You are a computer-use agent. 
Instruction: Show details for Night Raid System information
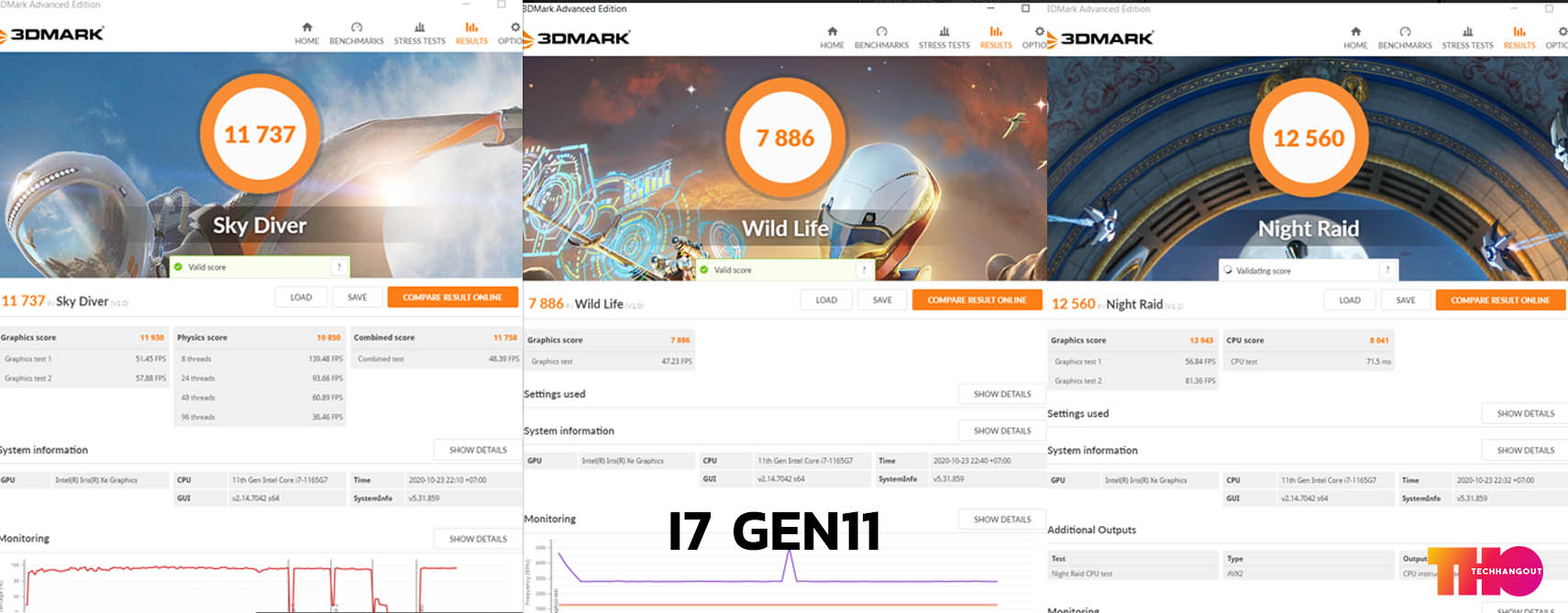[1526, 450]
